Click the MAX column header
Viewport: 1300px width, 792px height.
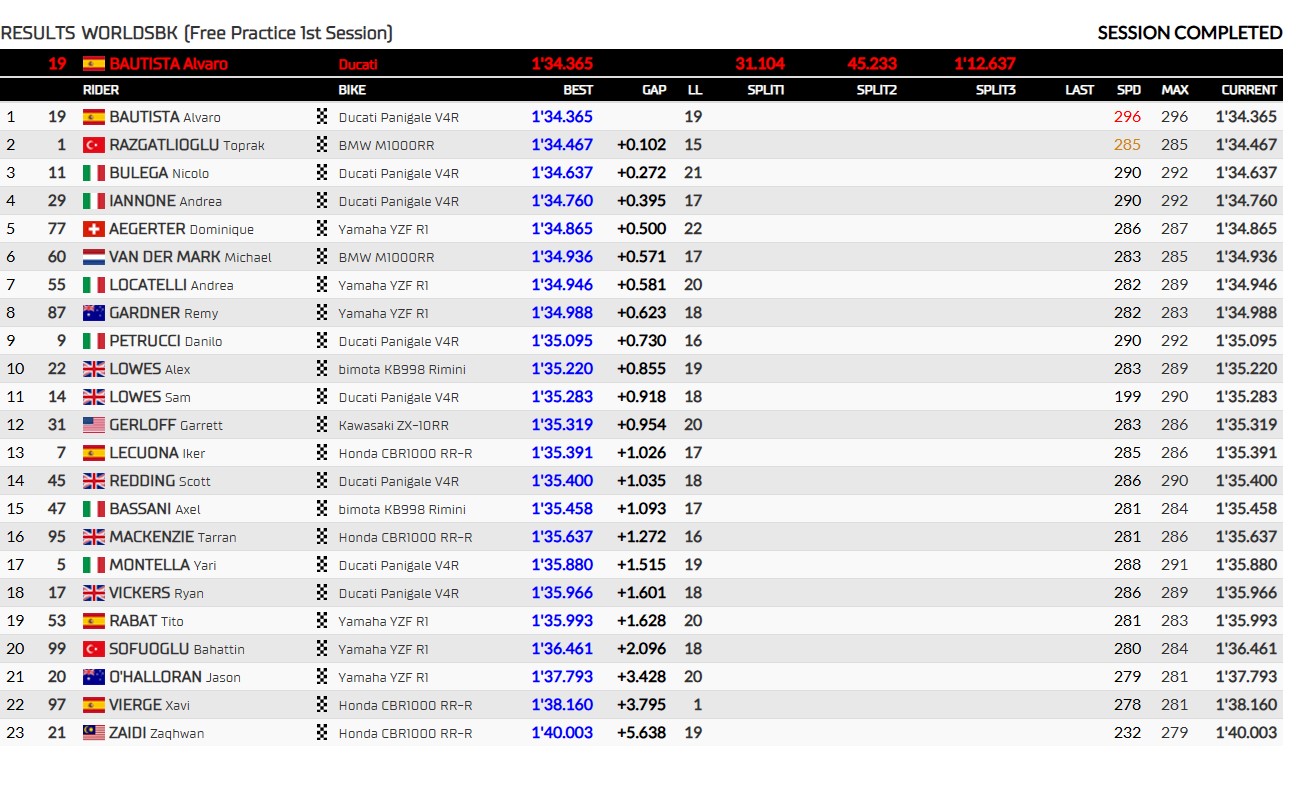coord(1175,90)
